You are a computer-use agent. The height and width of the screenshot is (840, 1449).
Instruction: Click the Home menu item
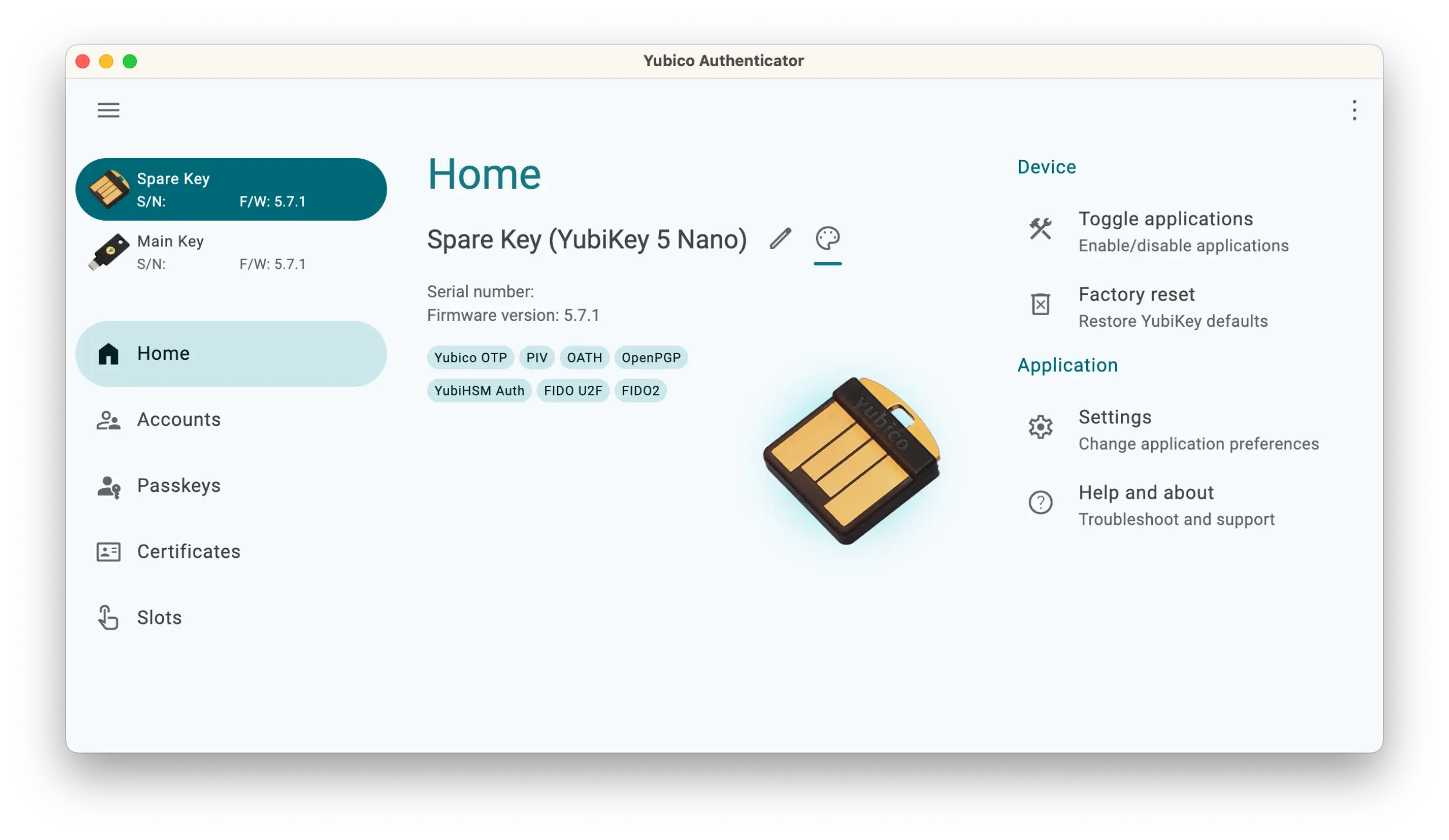pyautogui.click(x=231, y=353)
